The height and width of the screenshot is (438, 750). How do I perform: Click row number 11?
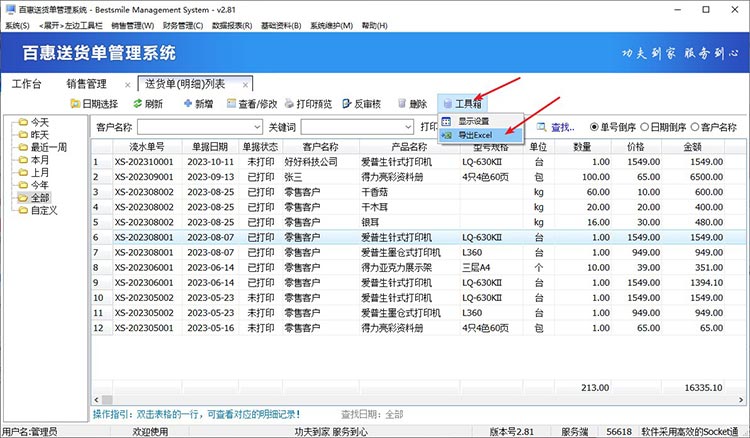[x=98, y=313]
